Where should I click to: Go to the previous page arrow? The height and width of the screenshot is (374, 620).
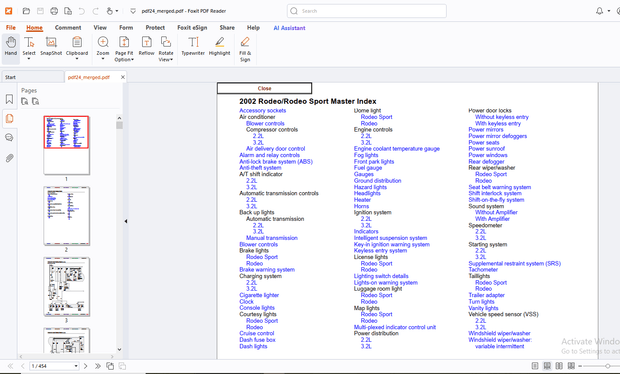click(23, 366)
